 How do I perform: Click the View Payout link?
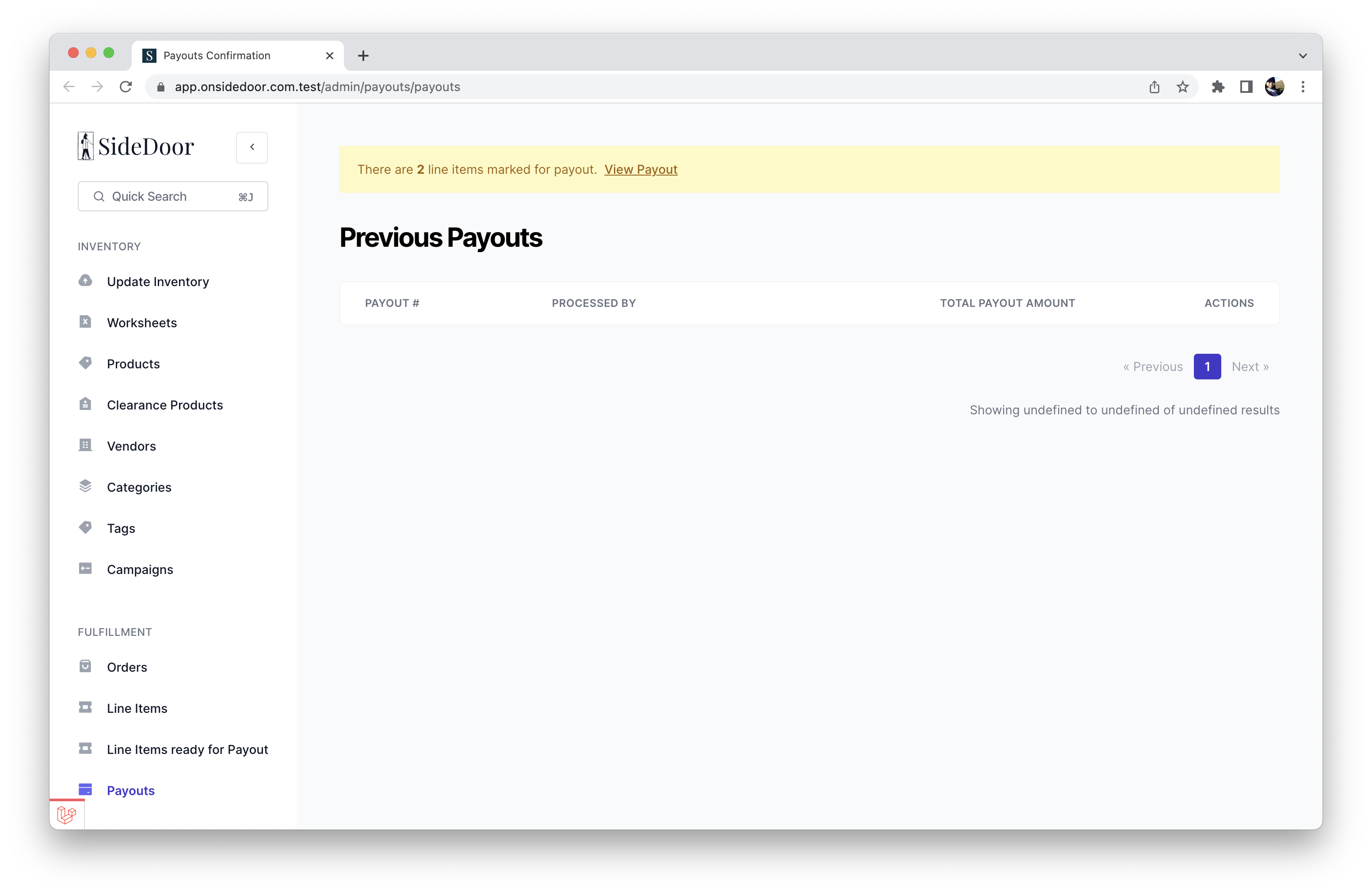coord(640,169)
